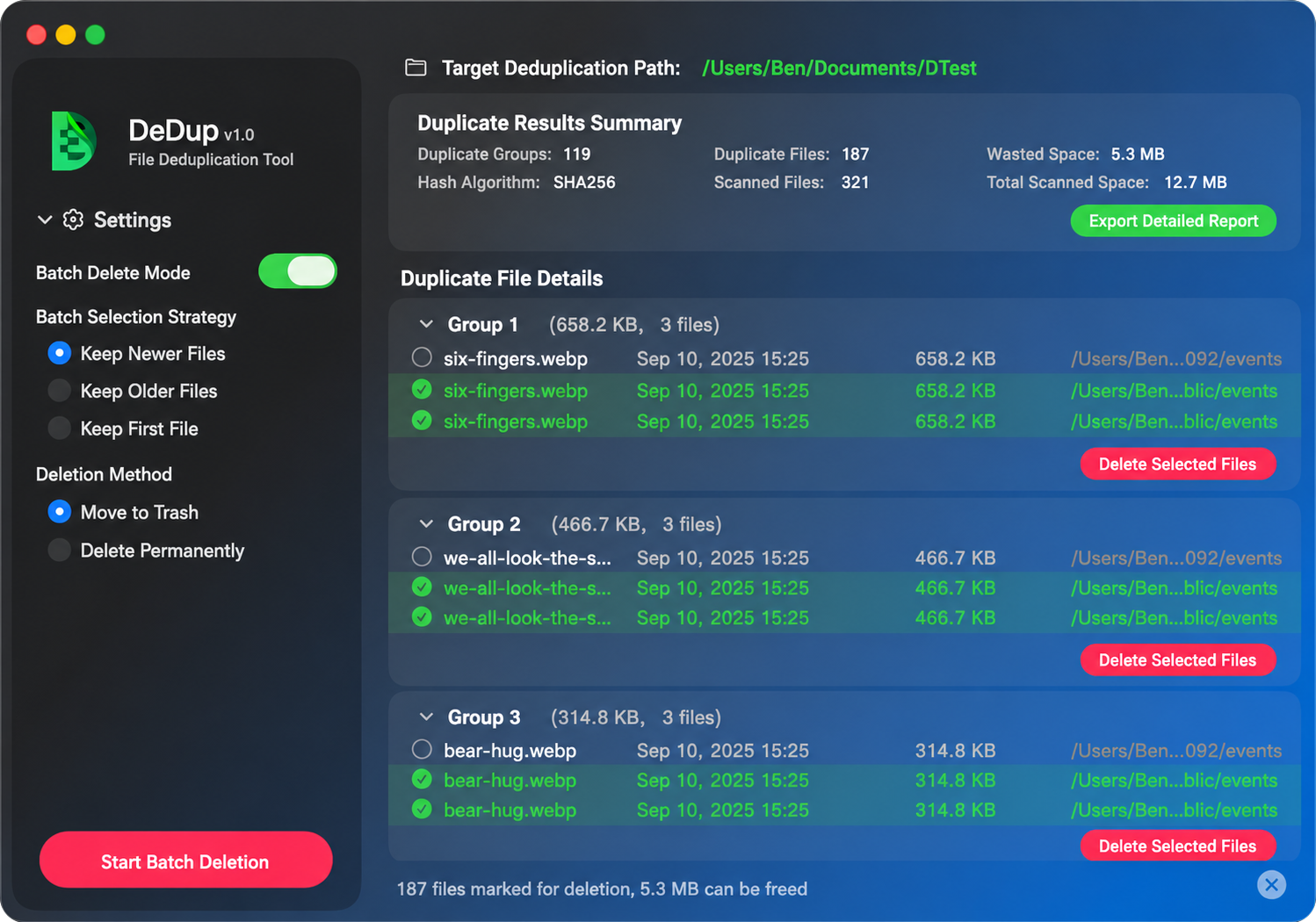Click the Group 3 header label
This screenshot has height=922, width=1316.
pyautogui.click(x=484, y=717)
